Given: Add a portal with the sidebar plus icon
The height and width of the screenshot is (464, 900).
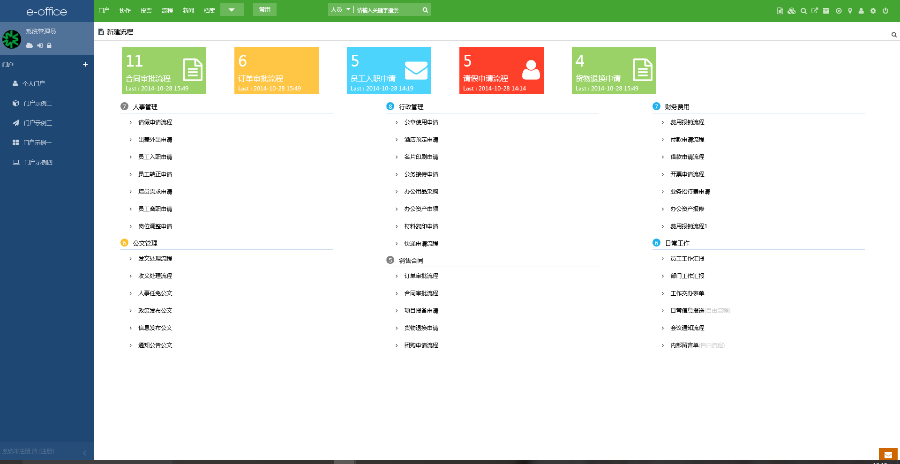Looking at the screenshot, I should 86,65.
